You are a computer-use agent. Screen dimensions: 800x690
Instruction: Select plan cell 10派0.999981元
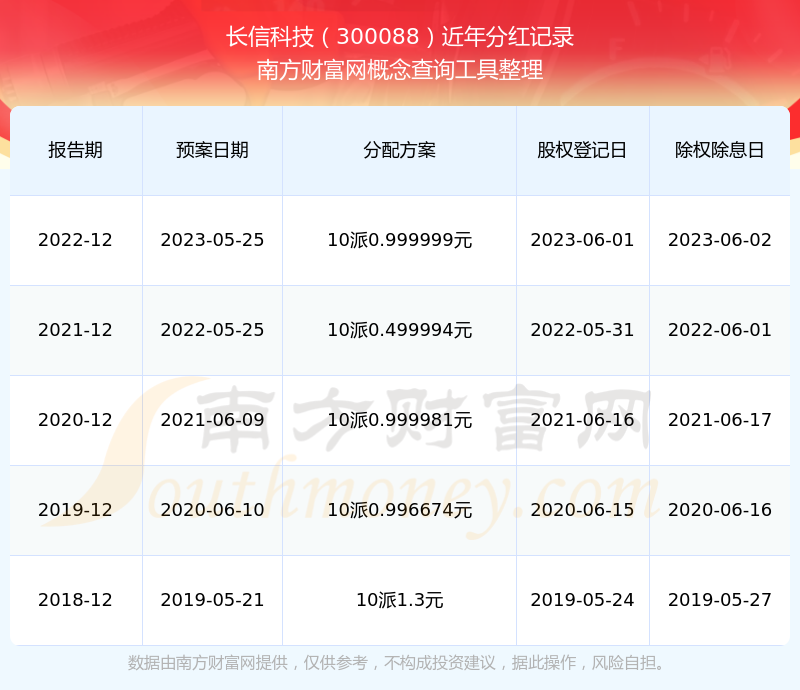tap(399, 420)
